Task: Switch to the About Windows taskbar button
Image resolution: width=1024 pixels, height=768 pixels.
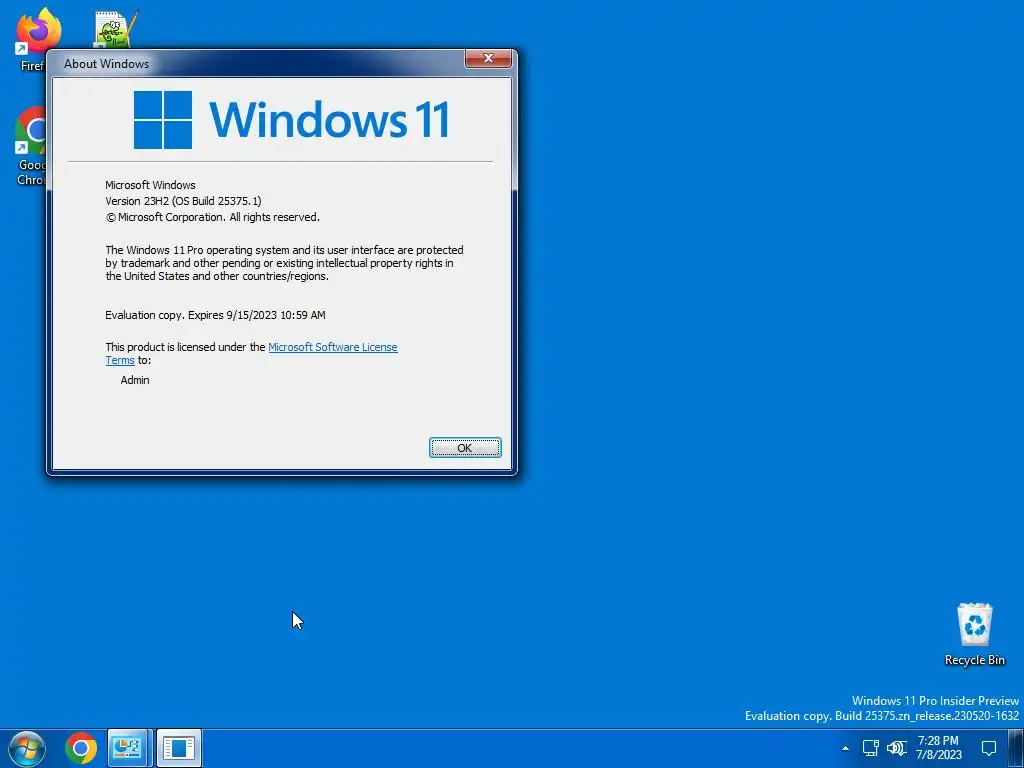Action: point(179,748)
